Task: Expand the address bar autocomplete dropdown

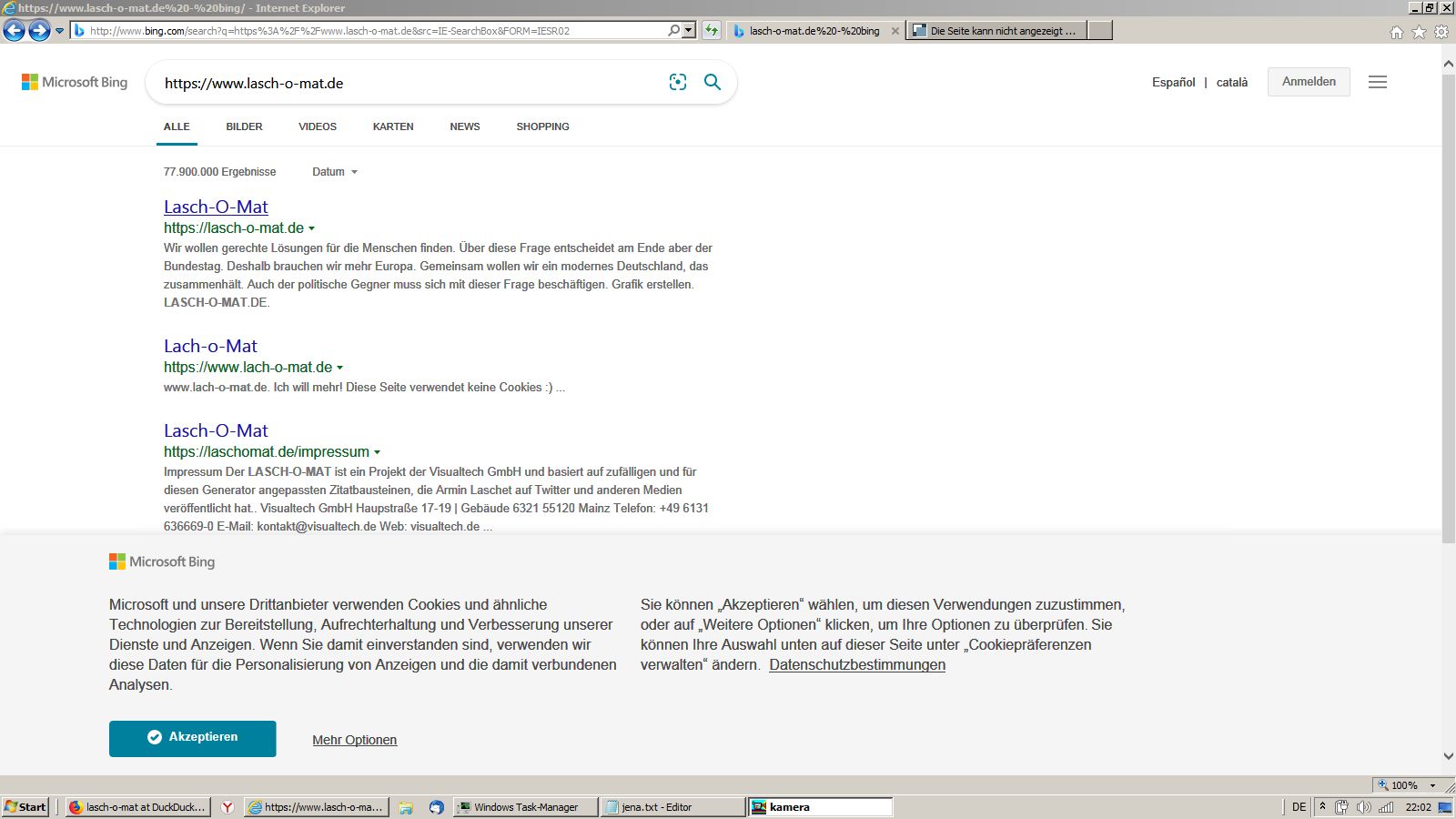Action: 689,30
